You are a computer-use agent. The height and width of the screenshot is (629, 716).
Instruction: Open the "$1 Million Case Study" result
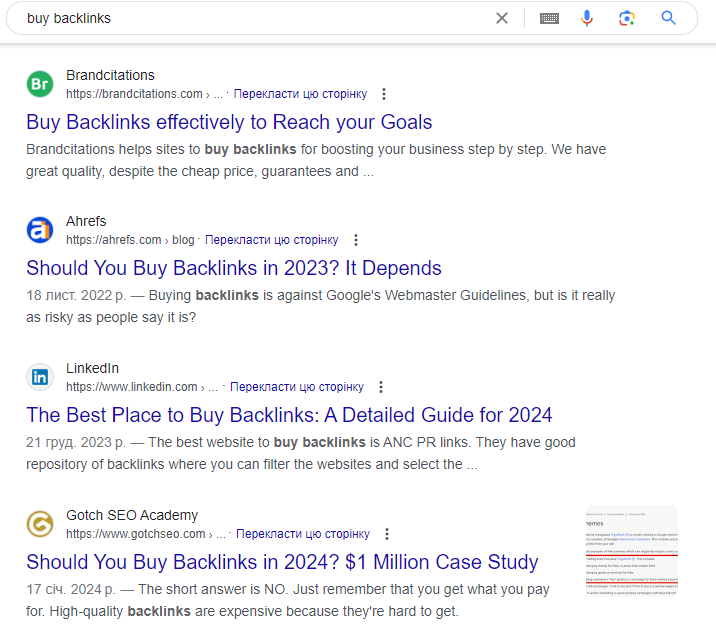(x=282, y=562)
